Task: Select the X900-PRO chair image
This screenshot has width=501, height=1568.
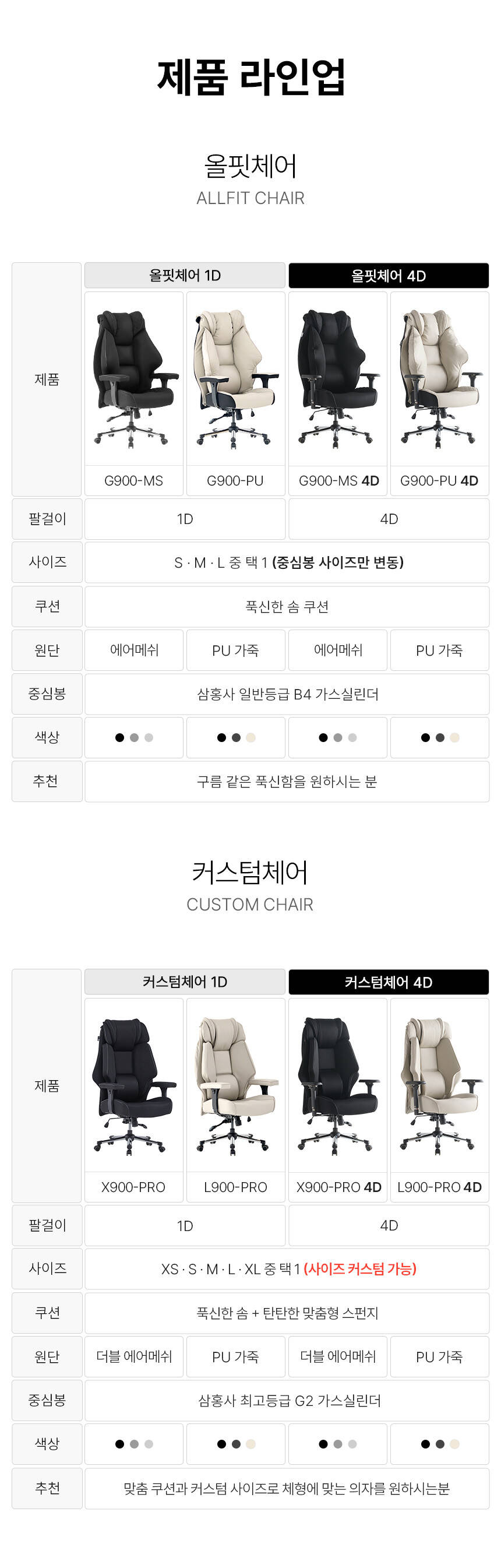Action: [x=134, y=1085]
